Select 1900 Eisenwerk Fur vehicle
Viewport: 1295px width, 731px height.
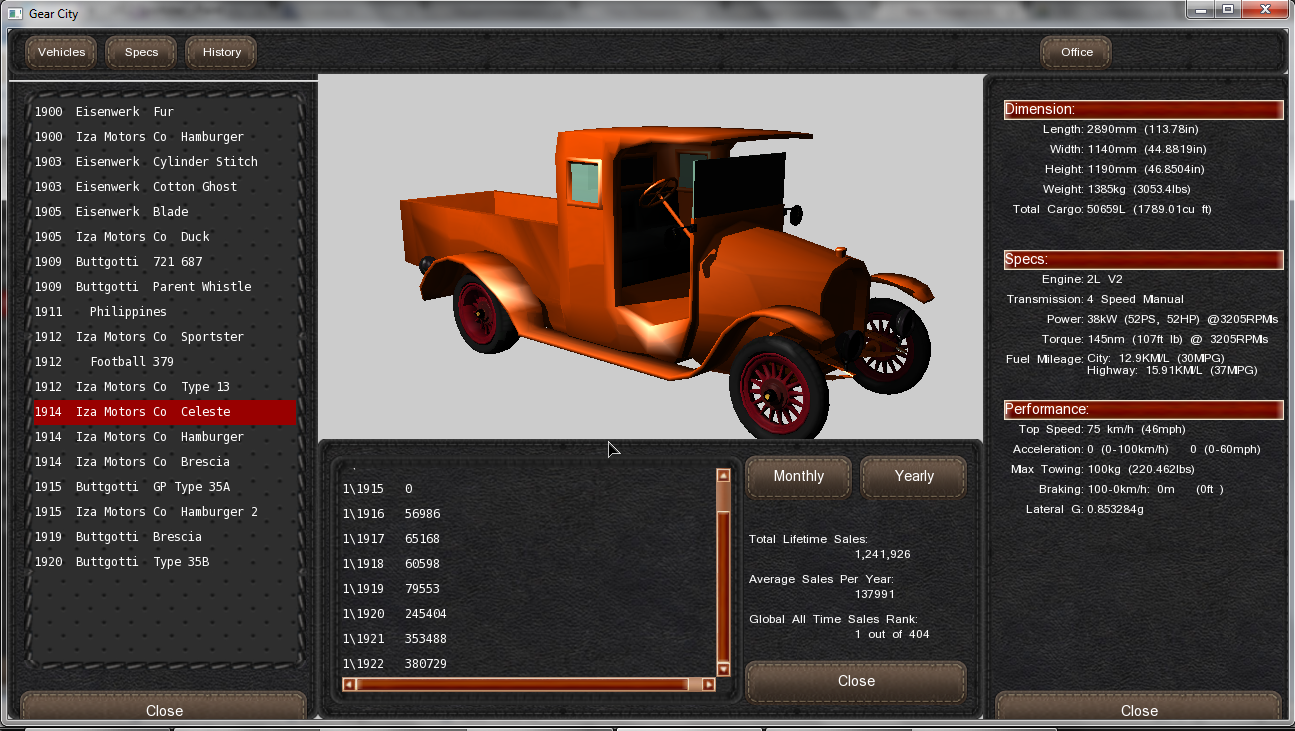104,112
